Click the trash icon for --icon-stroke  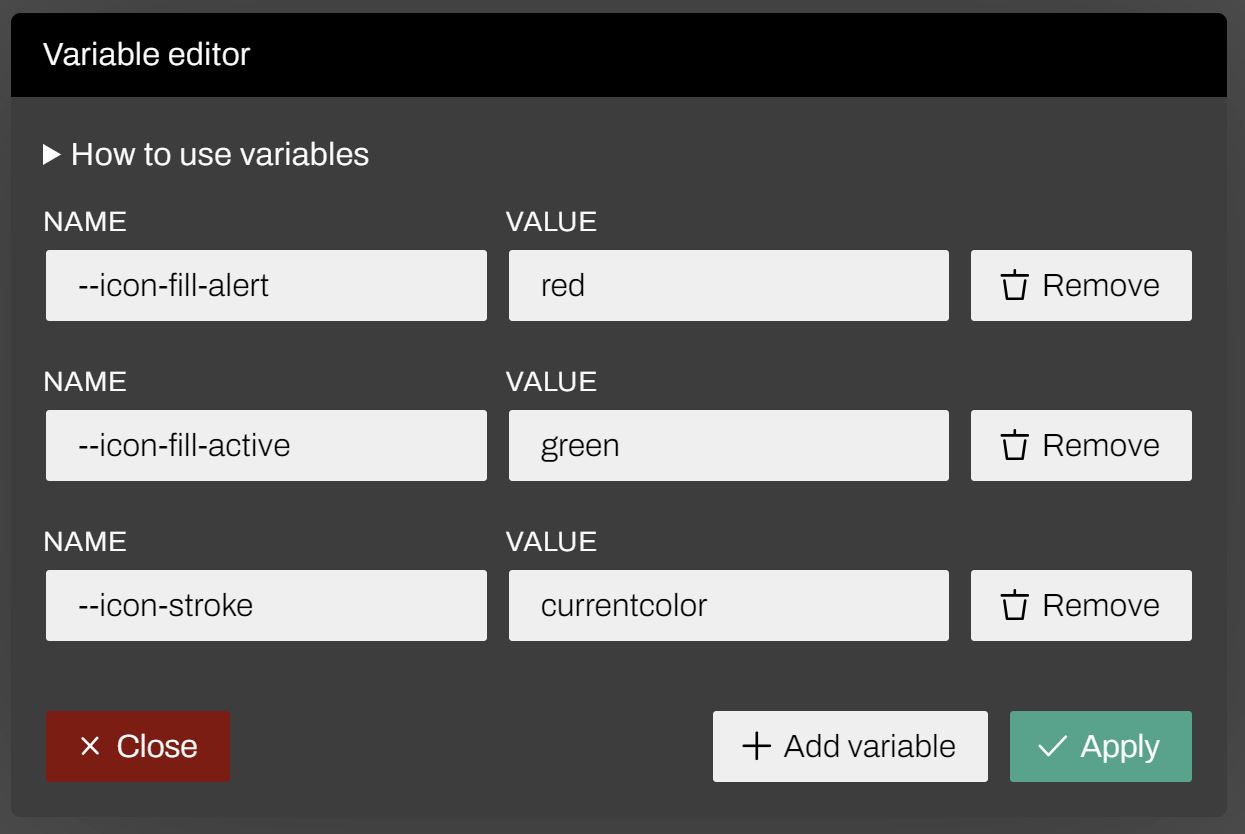(x=1015, y=605)
